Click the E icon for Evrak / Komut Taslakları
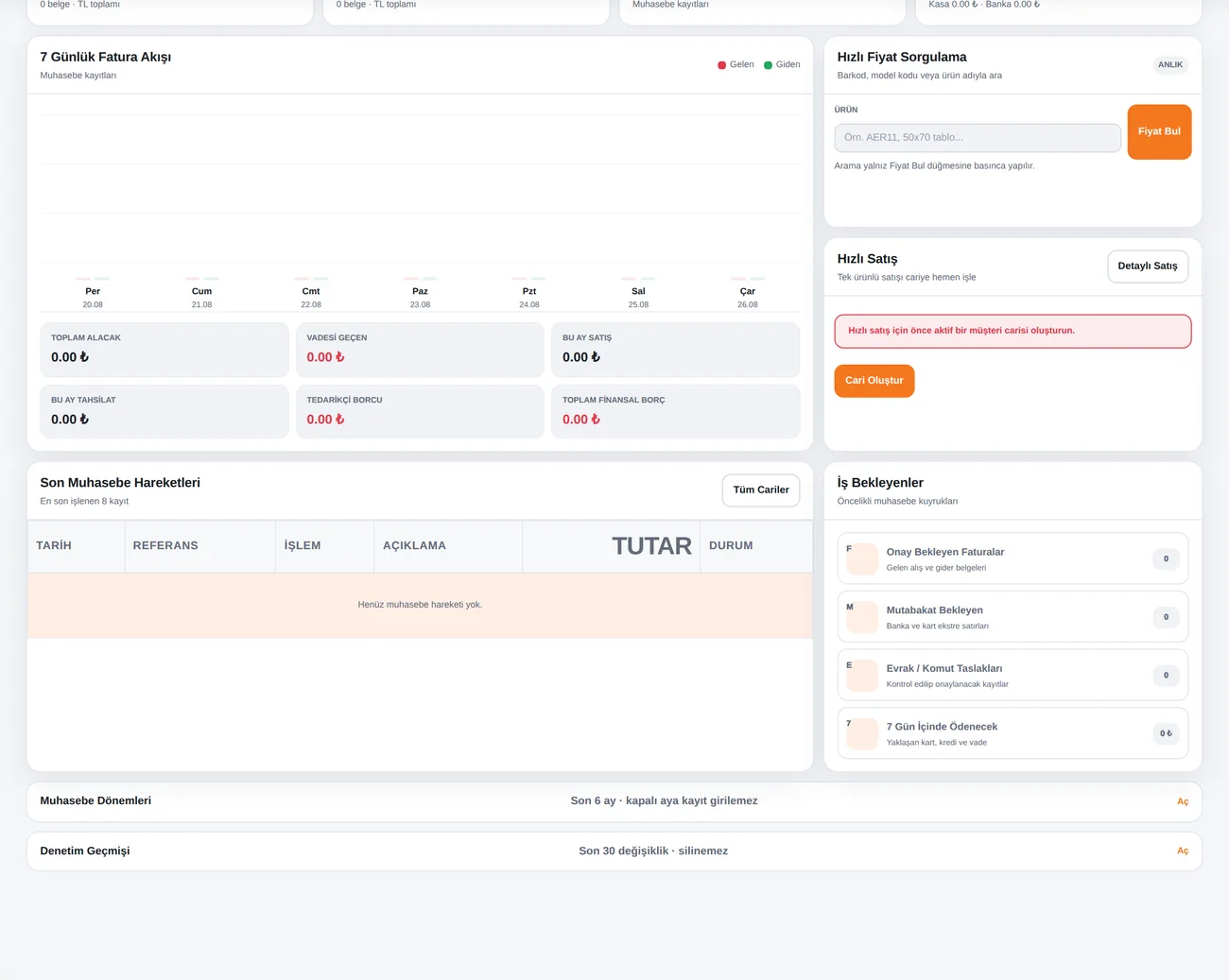Screen dimensions: 1229x980 (x=861, y=675)
